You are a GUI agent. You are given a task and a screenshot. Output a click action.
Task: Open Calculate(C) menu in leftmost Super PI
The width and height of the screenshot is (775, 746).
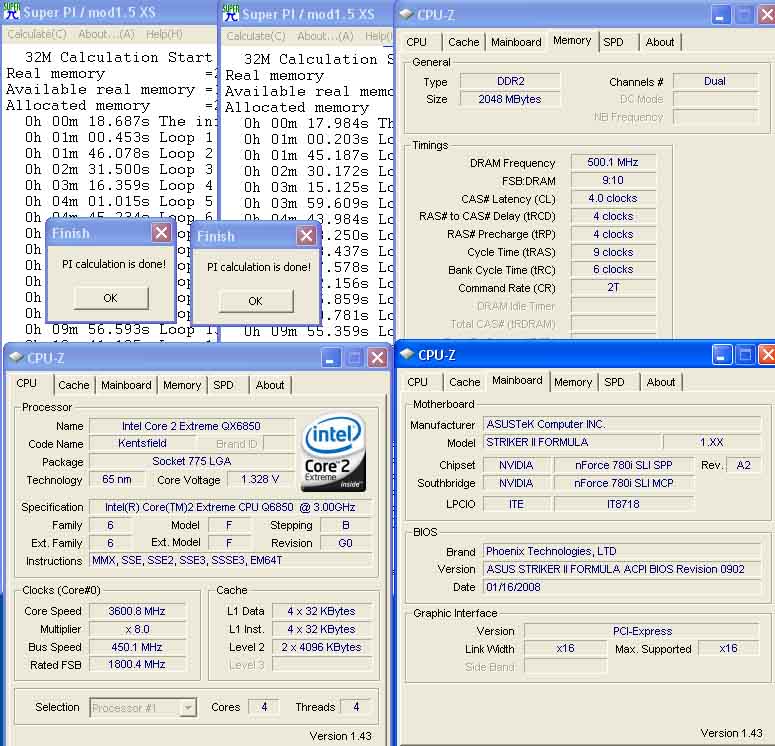36,34
